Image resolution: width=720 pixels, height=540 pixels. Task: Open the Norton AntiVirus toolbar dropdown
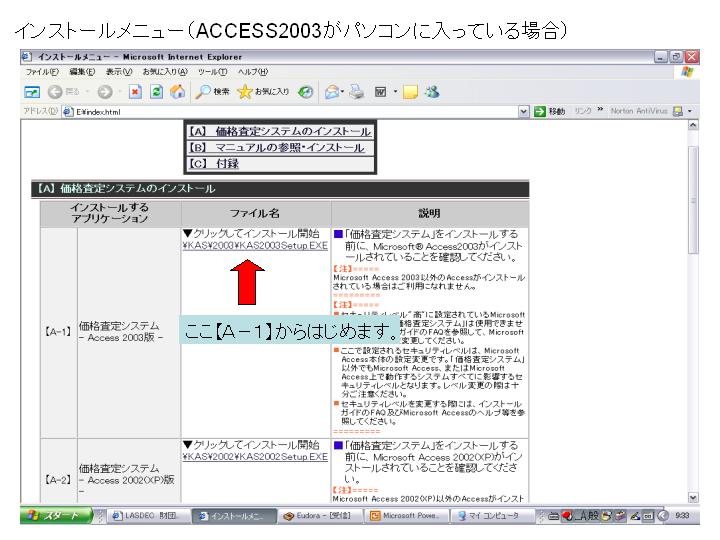690,111
